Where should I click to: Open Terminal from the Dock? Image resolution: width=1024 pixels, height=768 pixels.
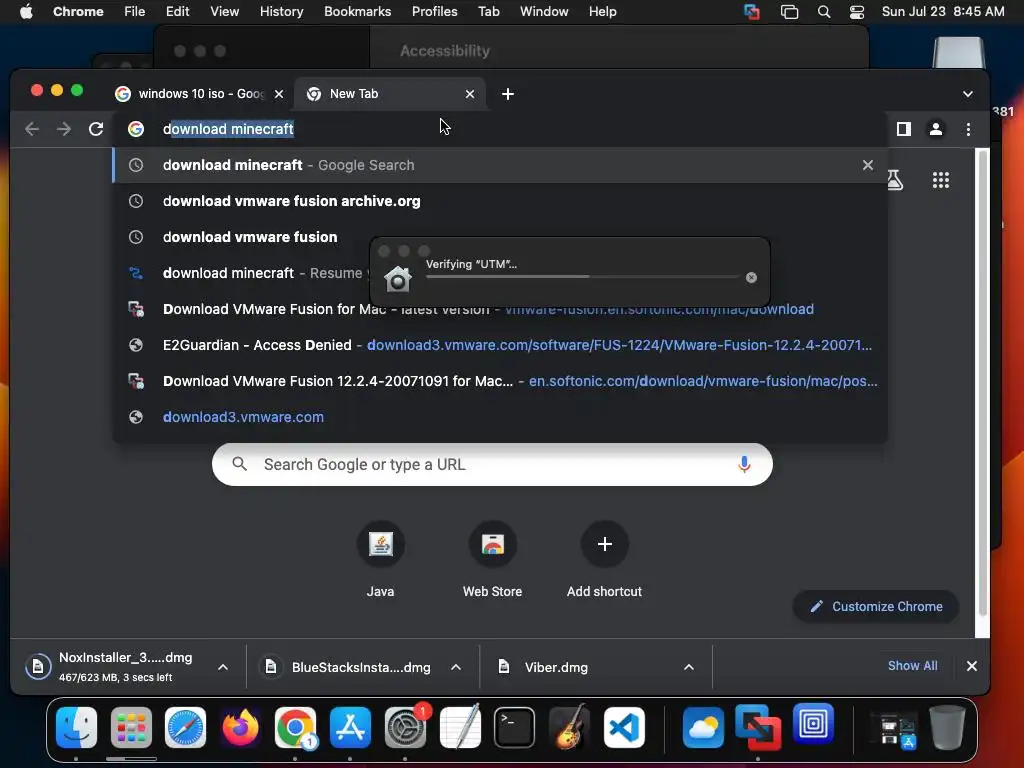pyautogui.click(x=514, y=727)
